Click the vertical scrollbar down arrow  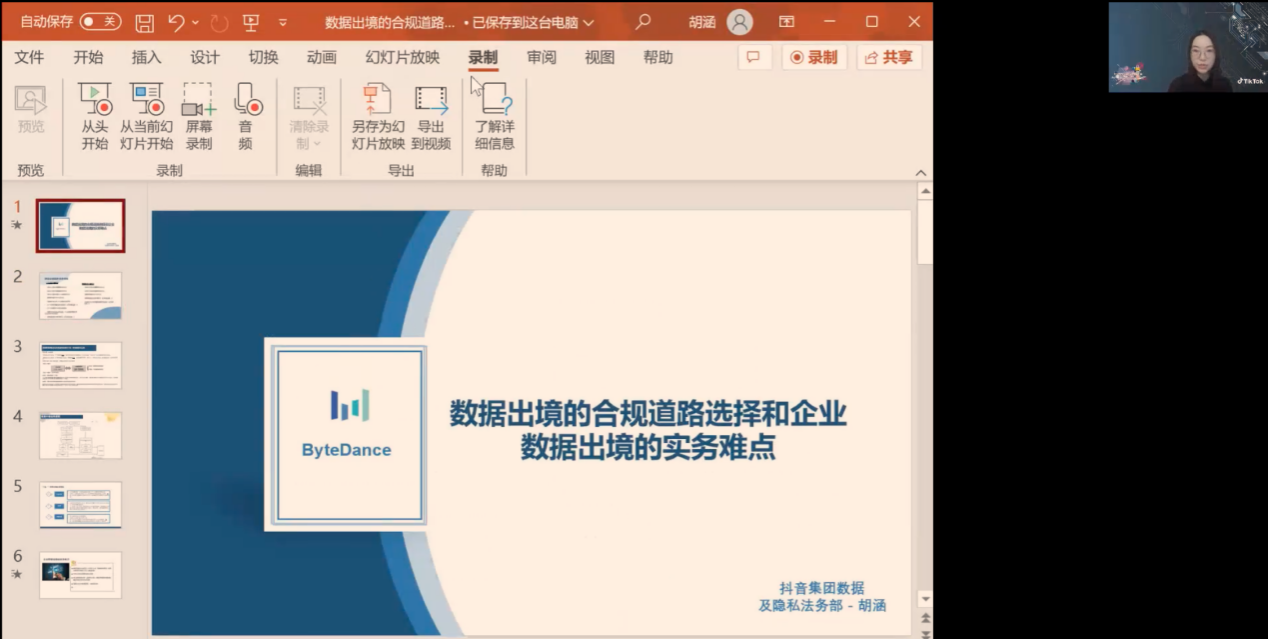coord(925,598)
